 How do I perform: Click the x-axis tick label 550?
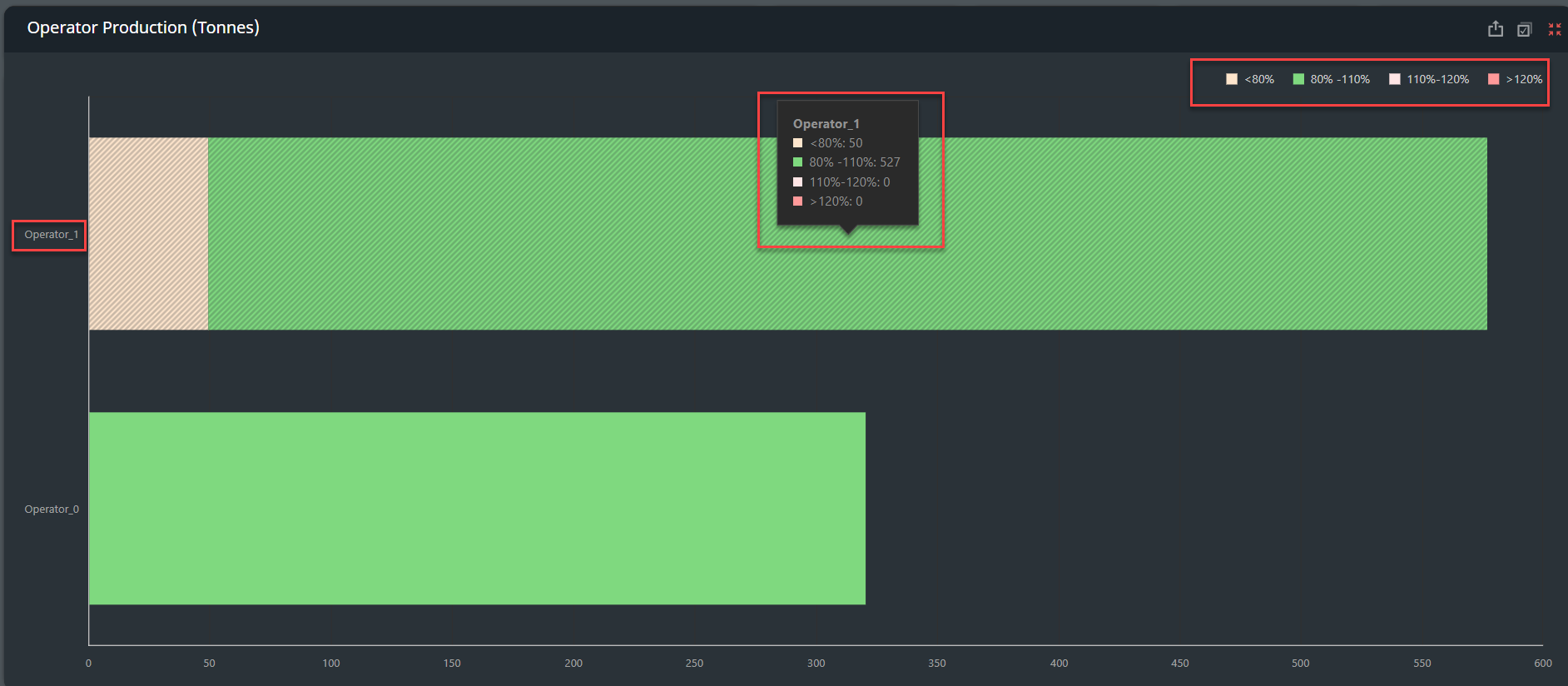point(1422,664)
